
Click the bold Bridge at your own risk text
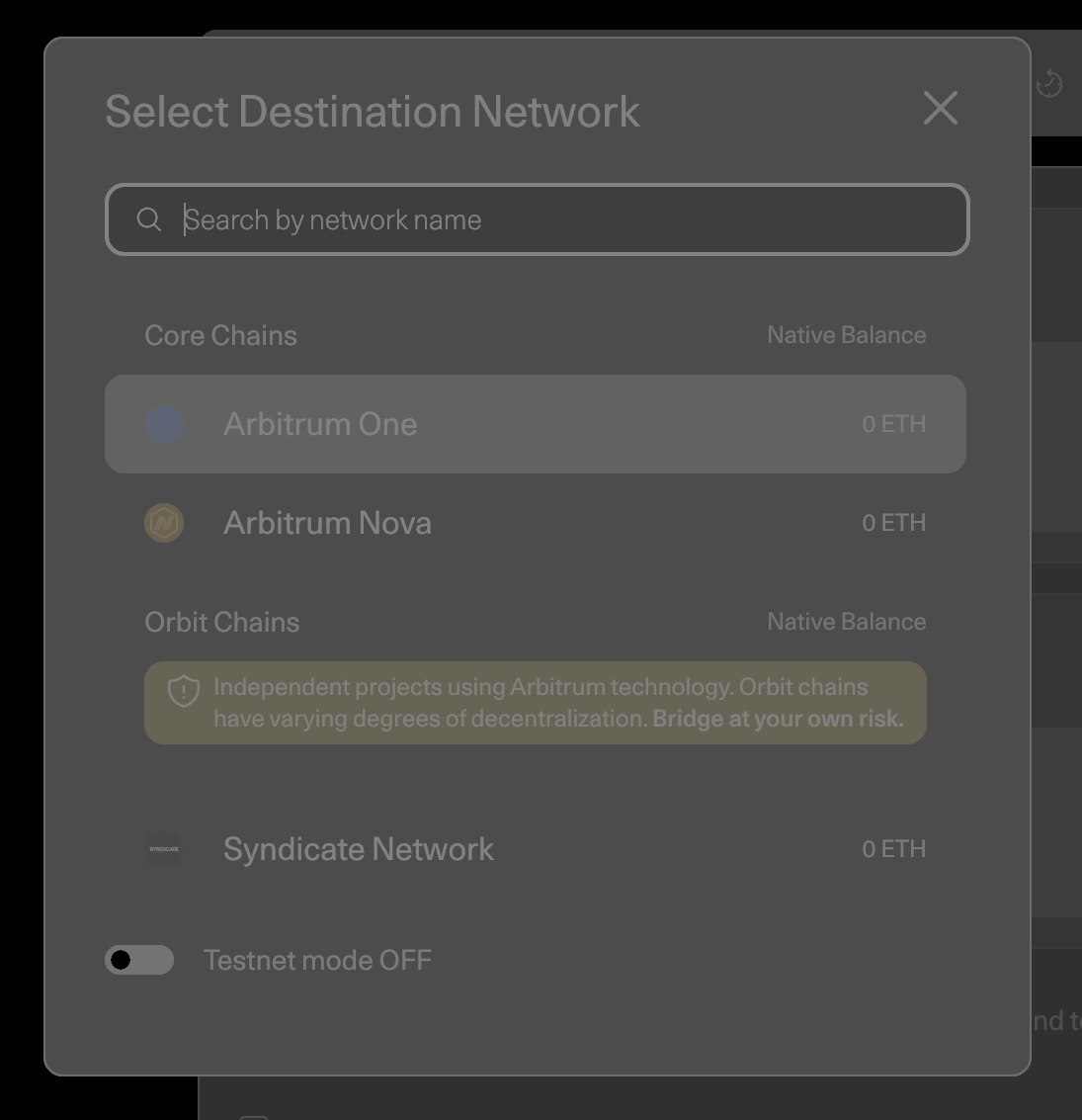click(777, 719)
